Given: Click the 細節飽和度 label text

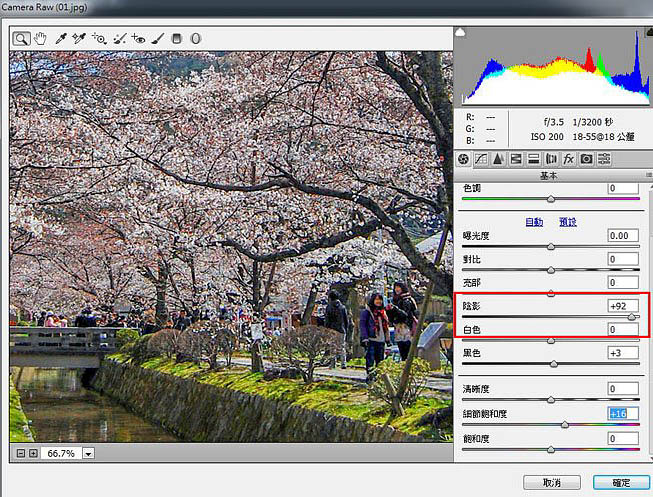Looking at the screenshot, I should pyautogui.click(x=485, y=414).
